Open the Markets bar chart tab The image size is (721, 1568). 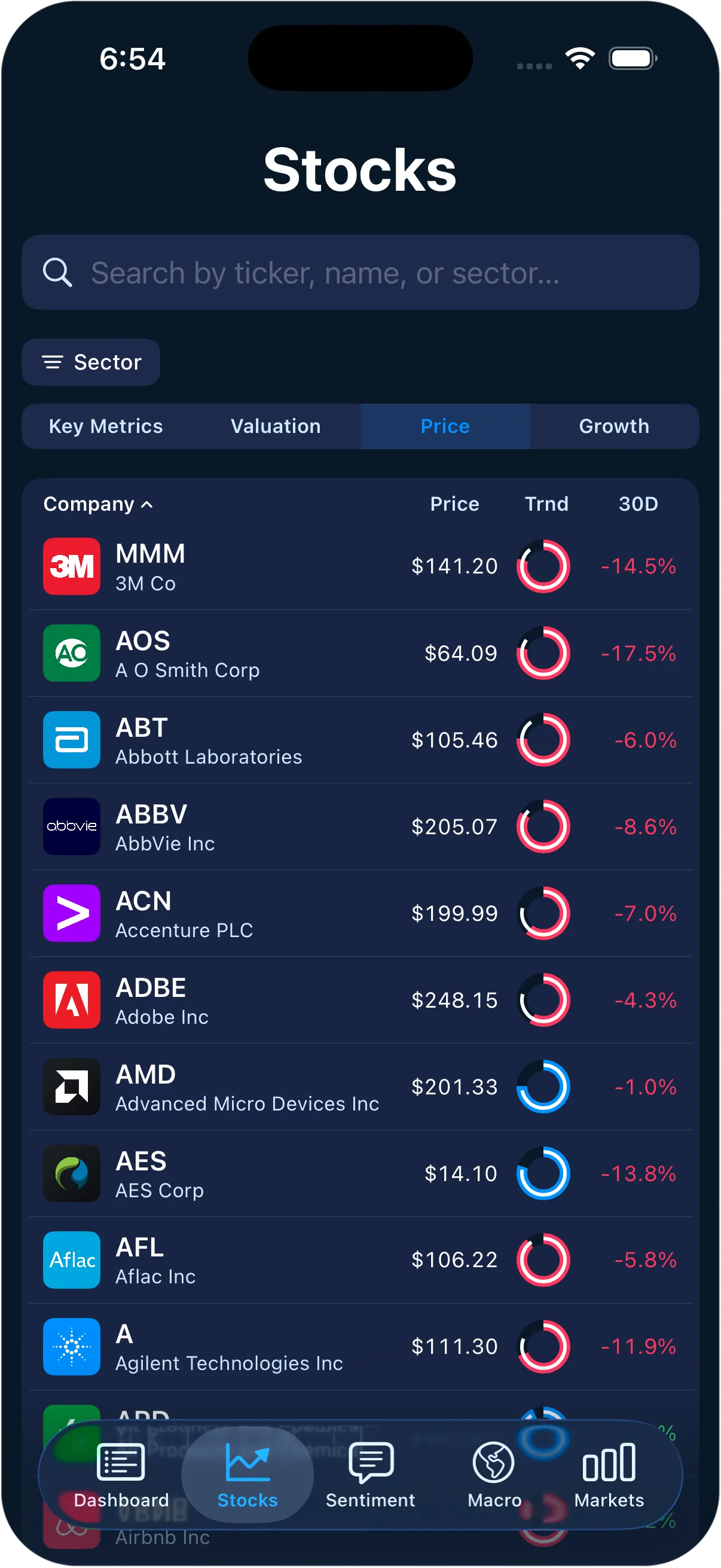point(609,1474)
